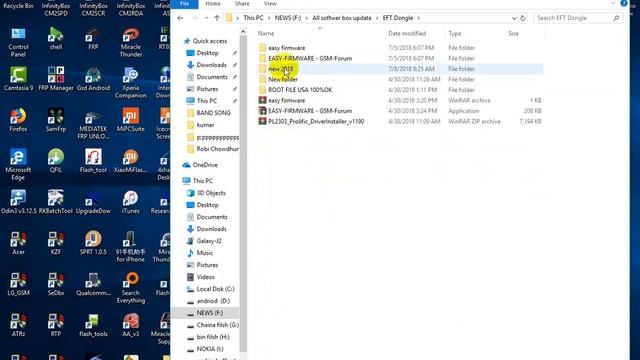Click the Search EFT Dongle field
The width and height of the screenshot is (640, 360).
click(578, 18)
